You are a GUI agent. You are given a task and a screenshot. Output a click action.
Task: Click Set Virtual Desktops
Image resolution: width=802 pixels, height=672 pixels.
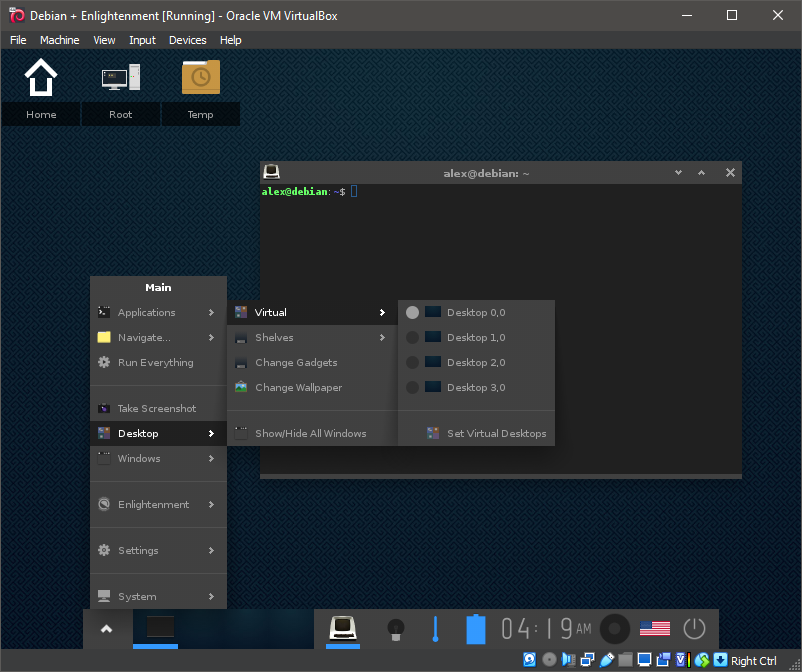click(x=496, y=434)
